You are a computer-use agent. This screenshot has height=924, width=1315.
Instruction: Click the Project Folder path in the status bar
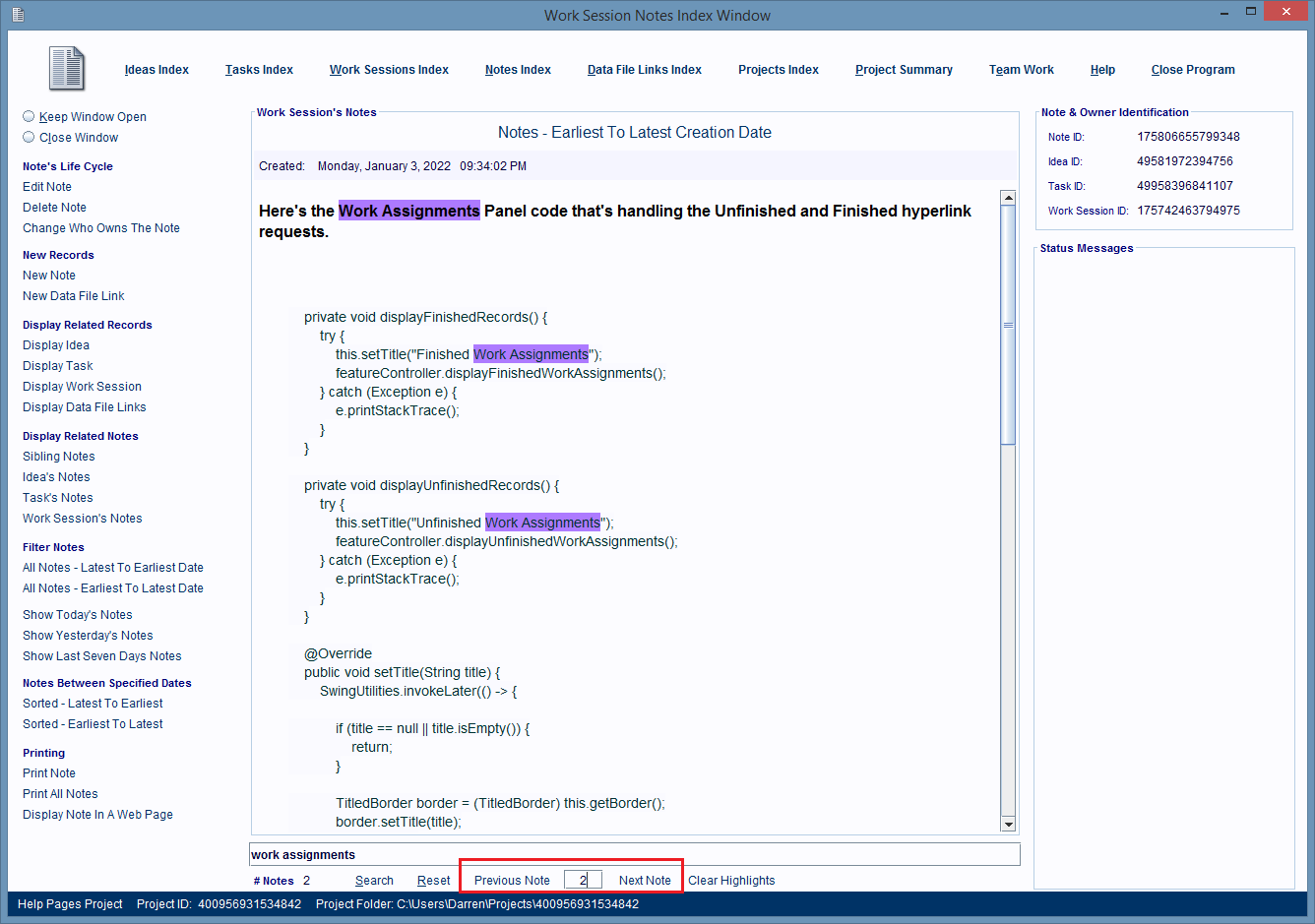[x=477, y=904]
